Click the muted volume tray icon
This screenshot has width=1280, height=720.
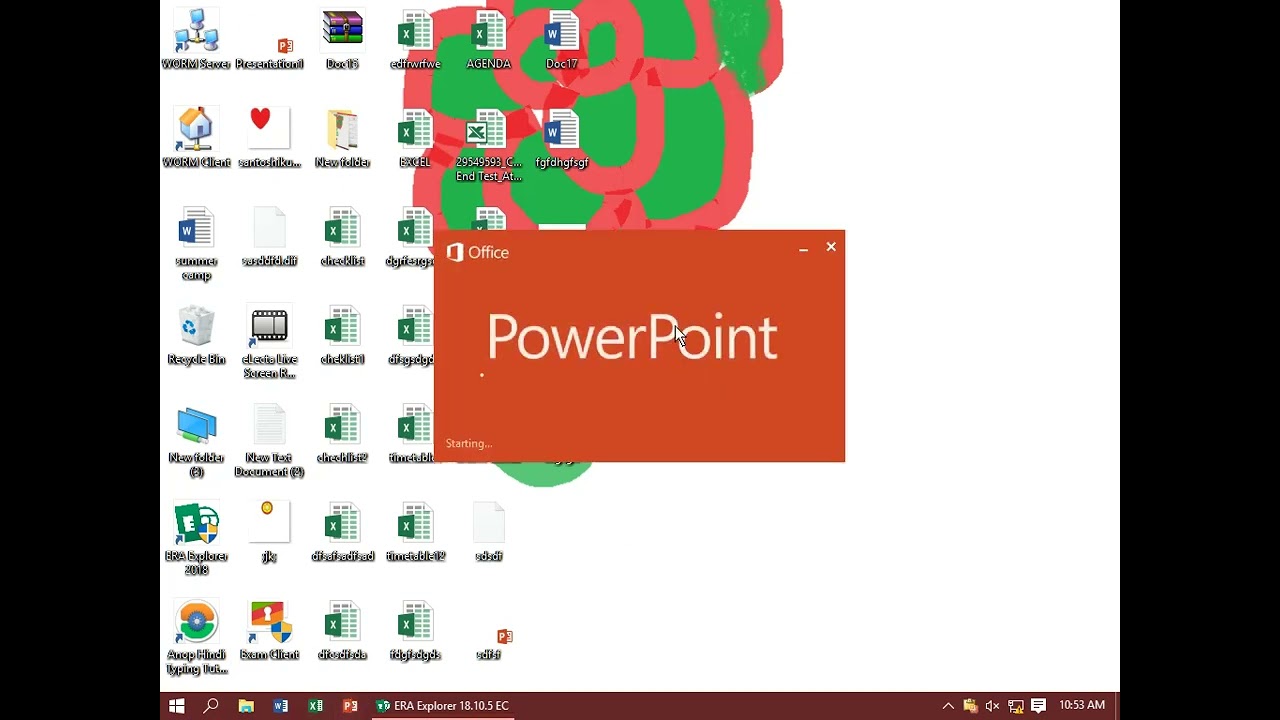[992, 706]
